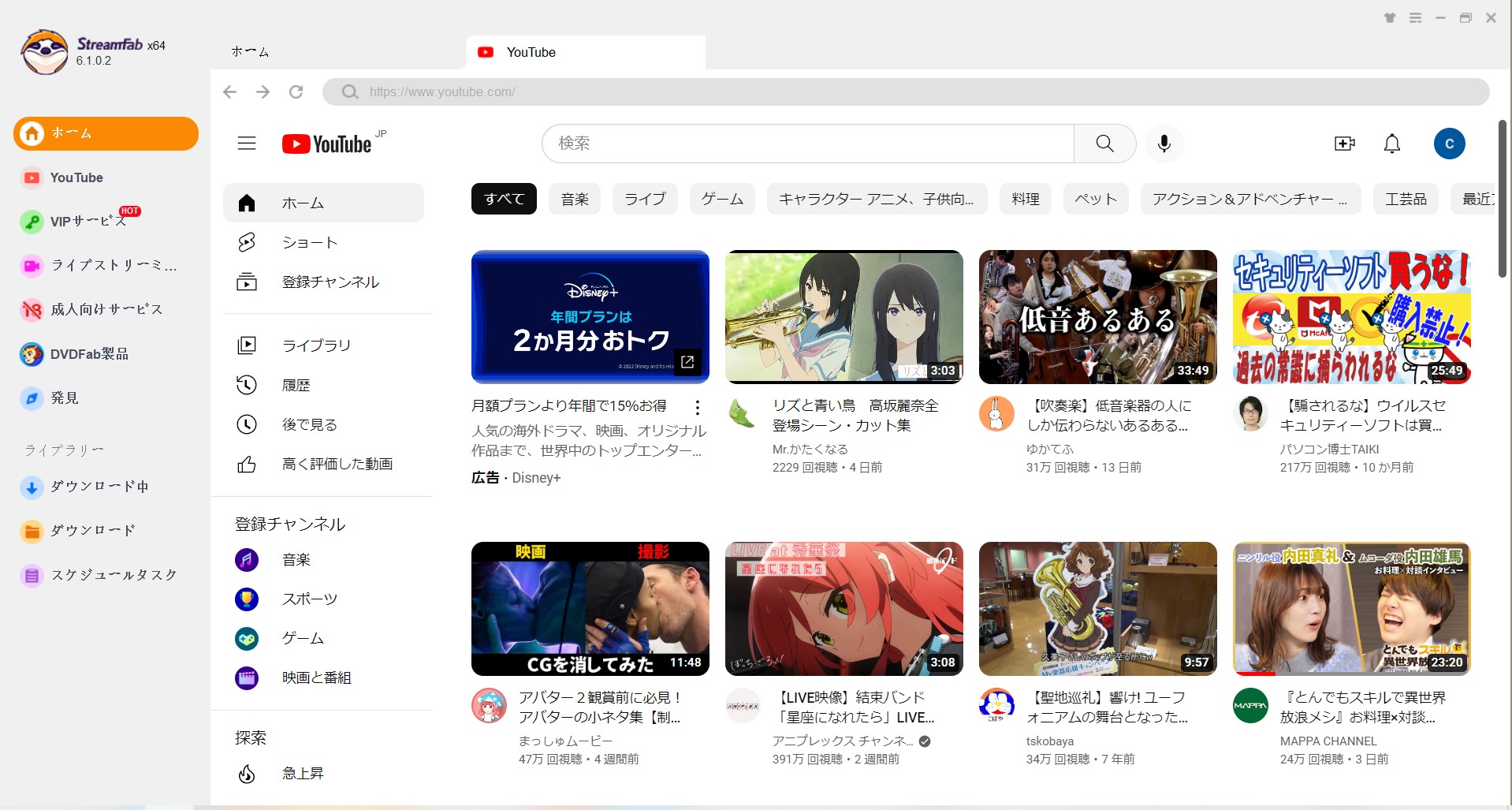Switch to the ホーム tab
1512x810 pixels.
250,52
